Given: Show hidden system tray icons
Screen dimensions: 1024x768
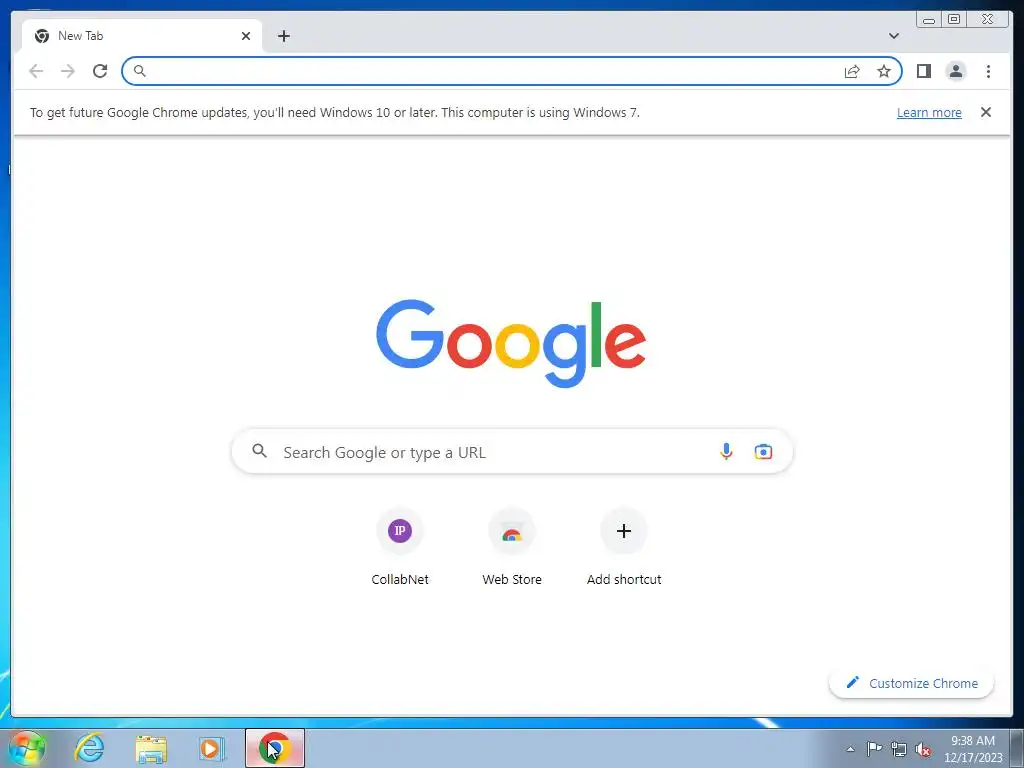Looking at the screenshot, I should (x=850, y=749).
